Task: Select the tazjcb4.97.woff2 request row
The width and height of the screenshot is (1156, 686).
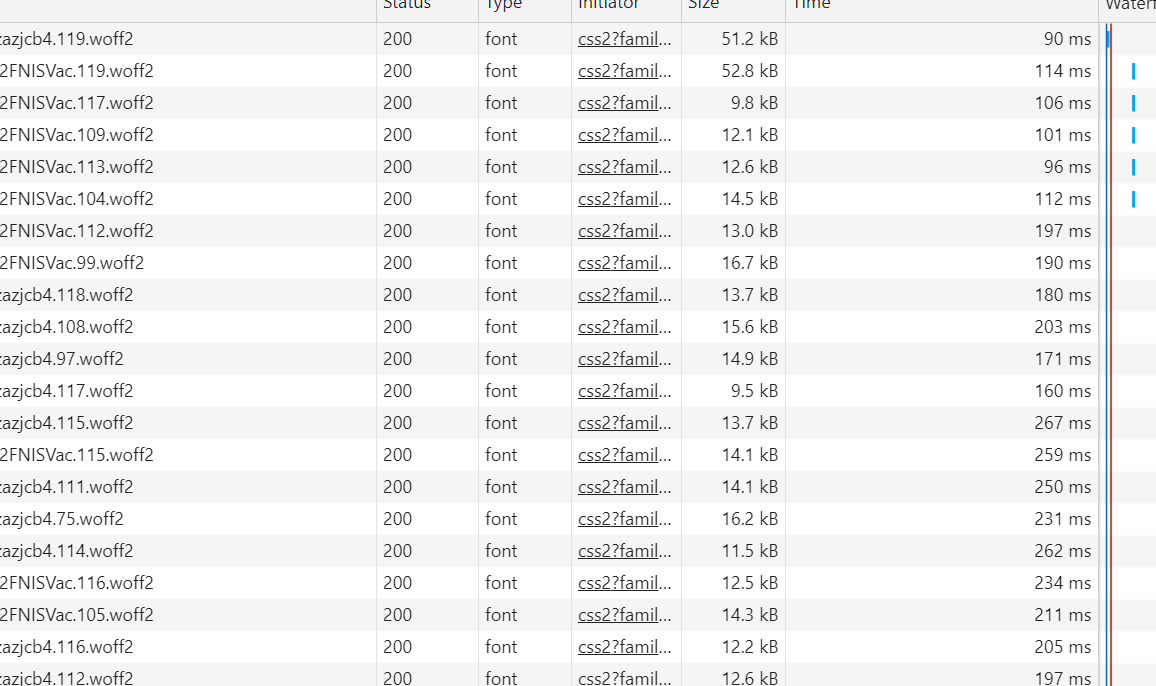Action: pyautogui.click(x=62, y=359)
